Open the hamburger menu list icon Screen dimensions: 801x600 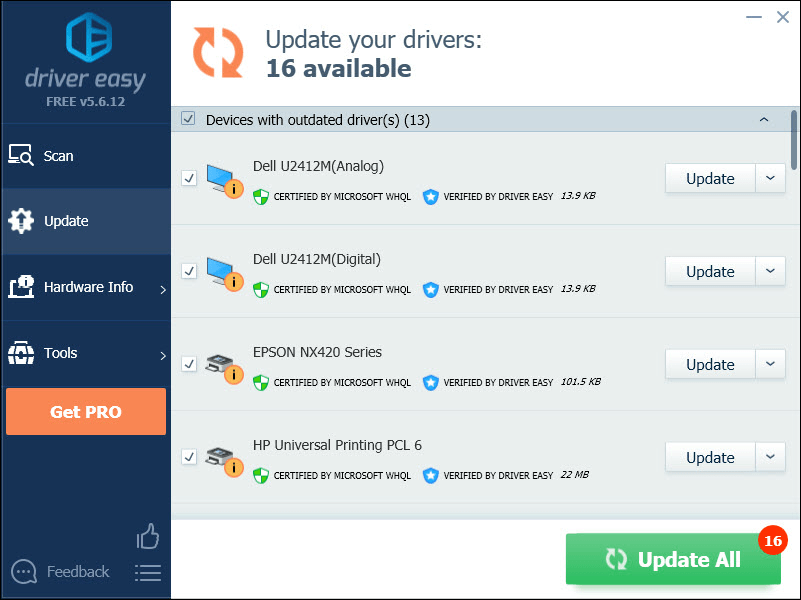click(148, 573)
